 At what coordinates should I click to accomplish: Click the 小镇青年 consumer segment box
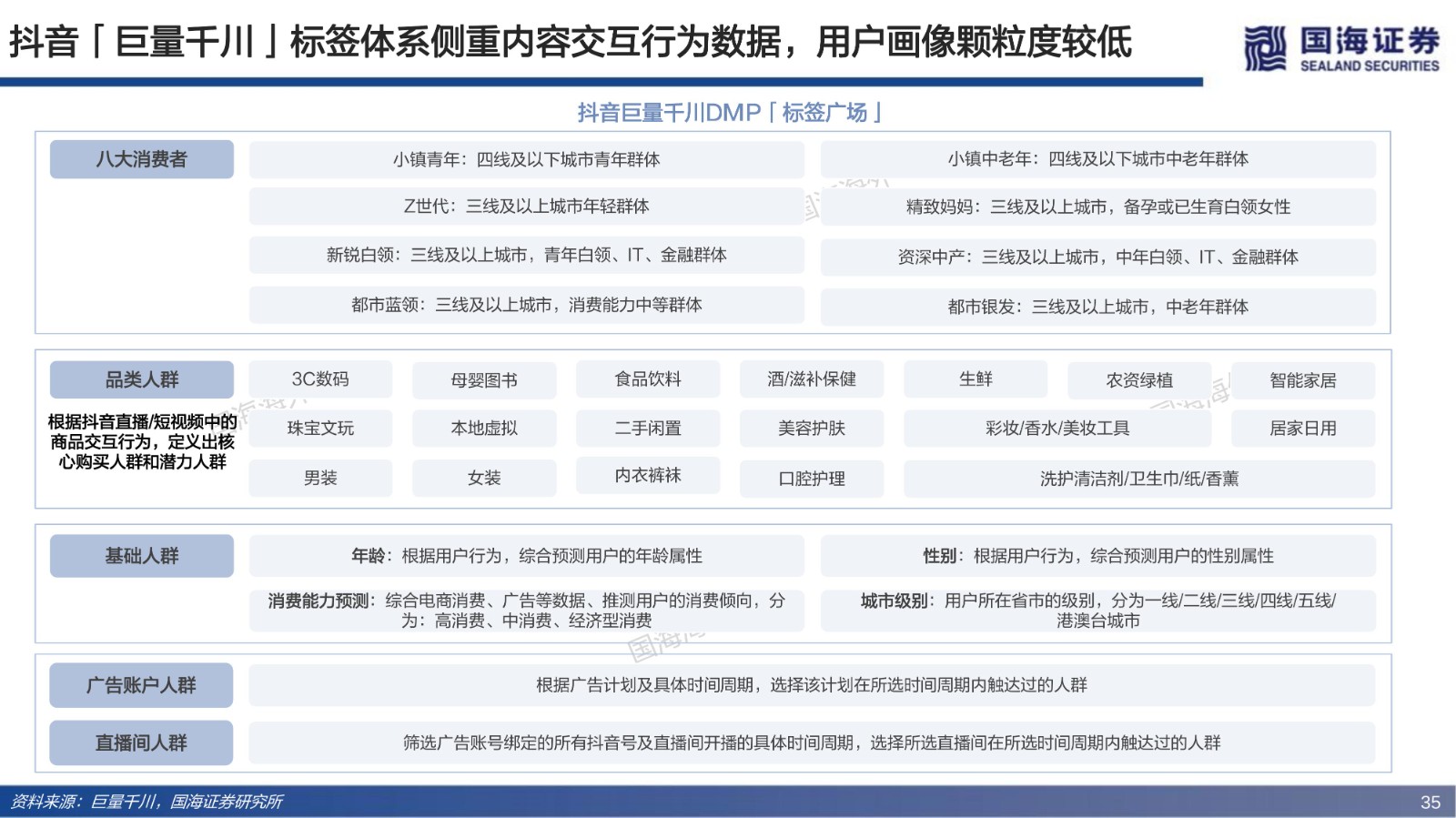pyautogui.click(x=527, y=160)
